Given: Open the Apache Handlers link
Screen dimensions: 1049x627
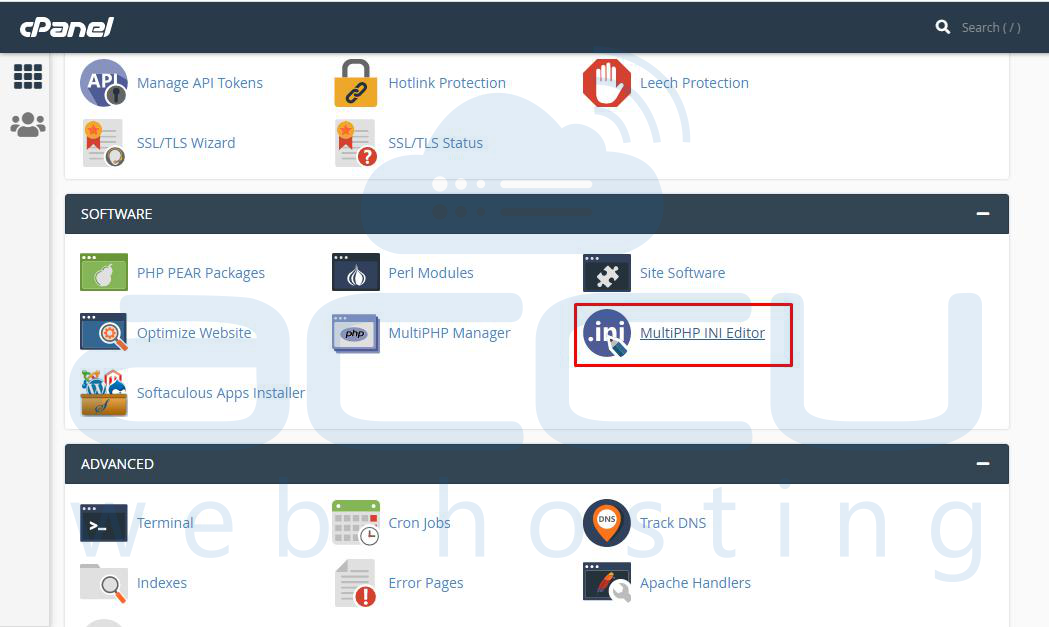Looking at the screenshot, I should tap(695, 584).
